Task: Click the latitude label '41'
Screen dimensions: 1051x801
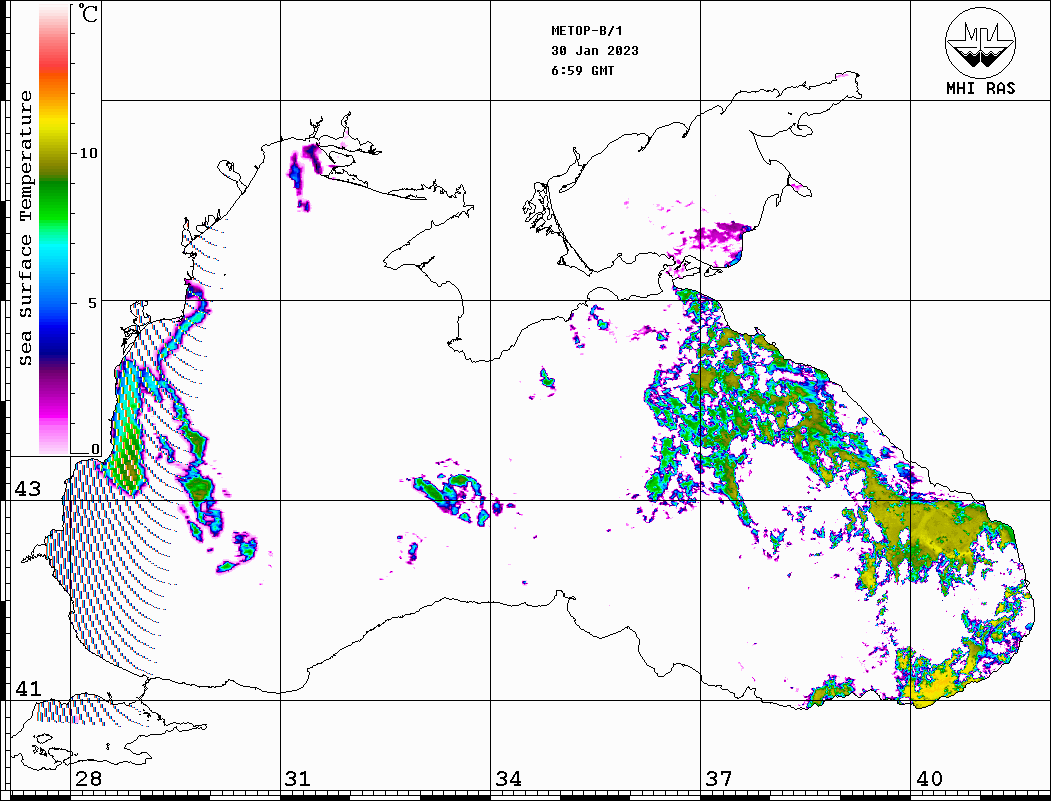Action: (27, 688)
